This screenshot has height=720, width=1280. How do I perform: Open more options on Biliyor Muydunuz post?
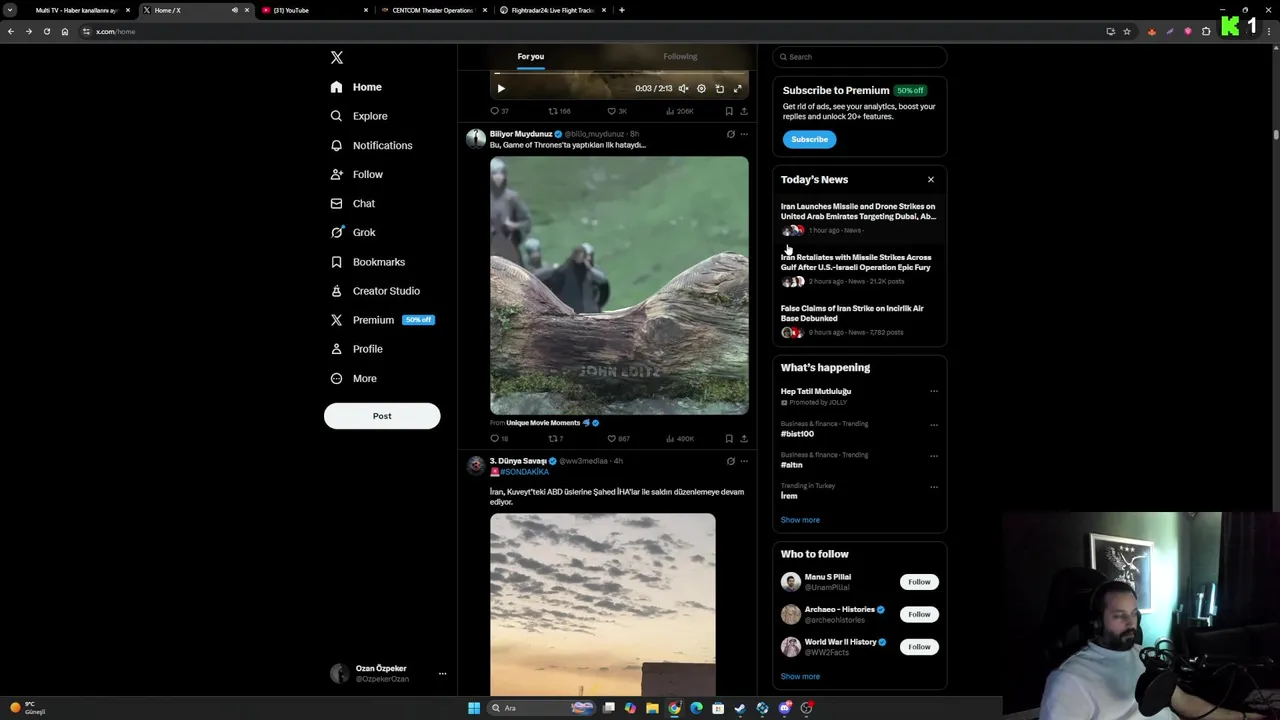pyautogui.click(x=743, y=134)
